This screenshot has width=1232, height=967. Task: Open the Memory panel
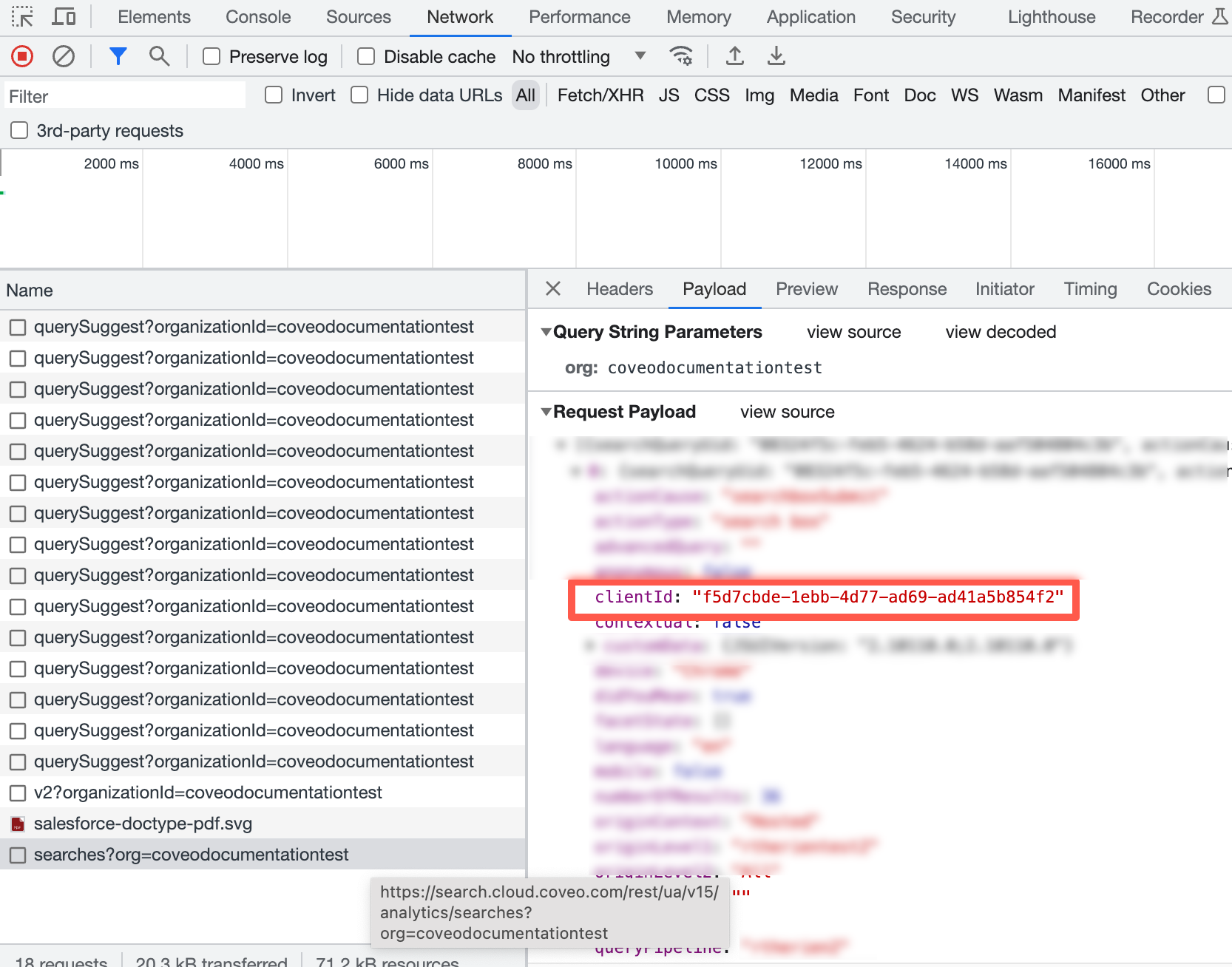697,16
